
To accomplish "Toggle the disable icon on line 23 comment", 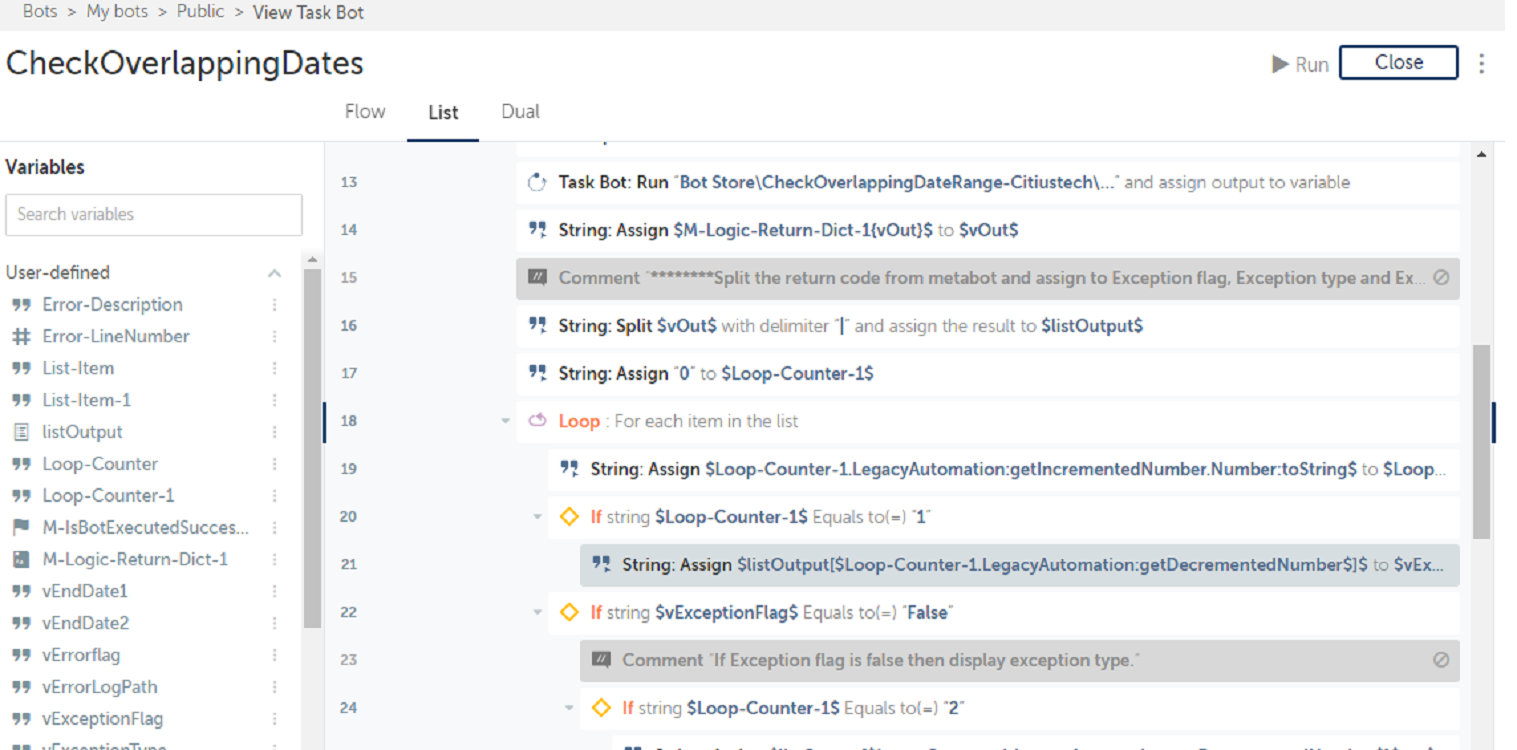I will tap(1440, 660).
